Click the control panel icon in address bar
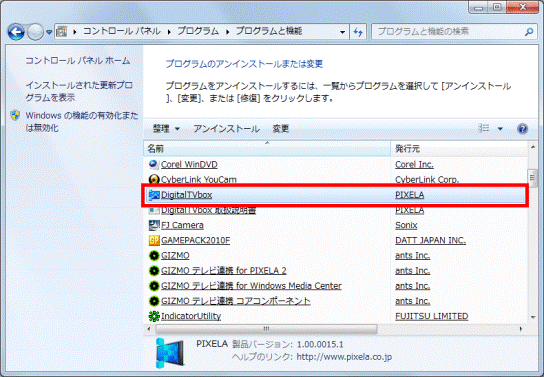This screenshot has width=544, height=377. coord(62,32)
